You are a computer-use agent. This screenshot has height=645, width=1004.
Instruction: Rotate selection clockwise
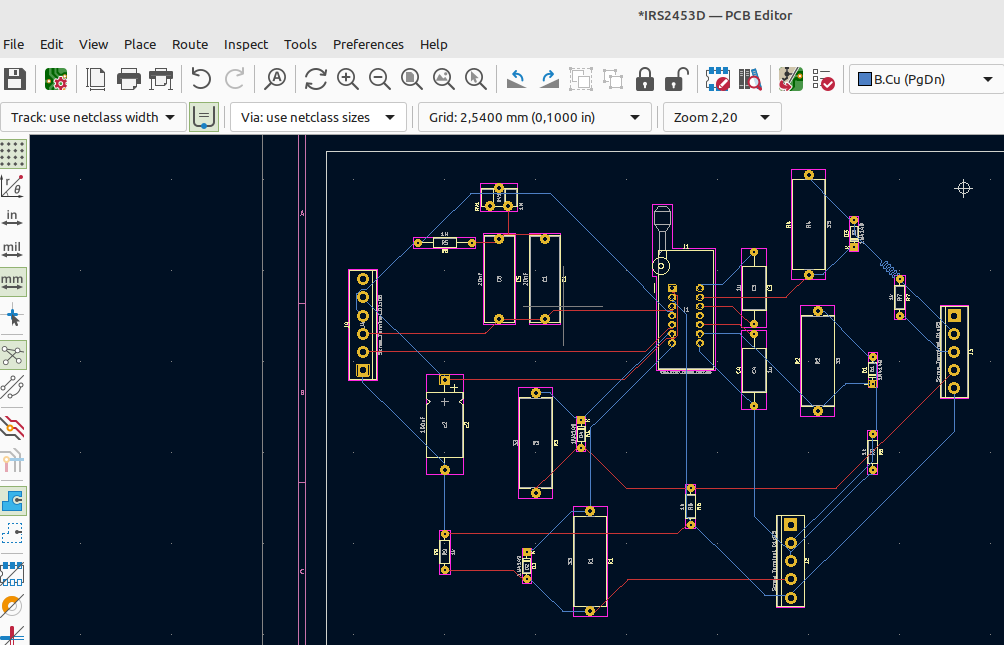pyautogui.click(x=549, y=79)
